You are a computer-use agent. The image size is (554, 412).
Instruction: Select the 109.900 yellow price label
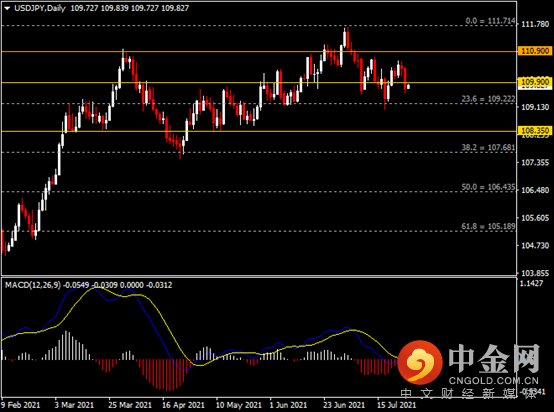(535, 82)
